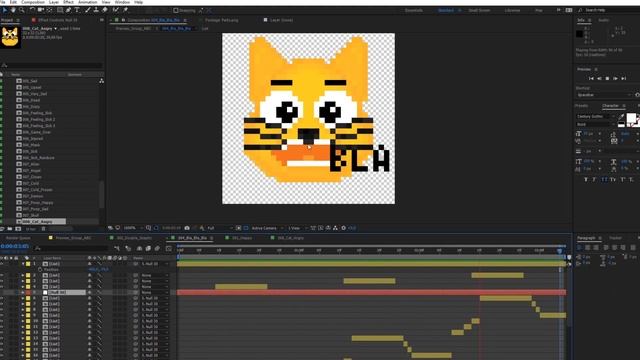Select the Rotation tool
This screenshot has height=360, width=640.
(x=32, y=10)
